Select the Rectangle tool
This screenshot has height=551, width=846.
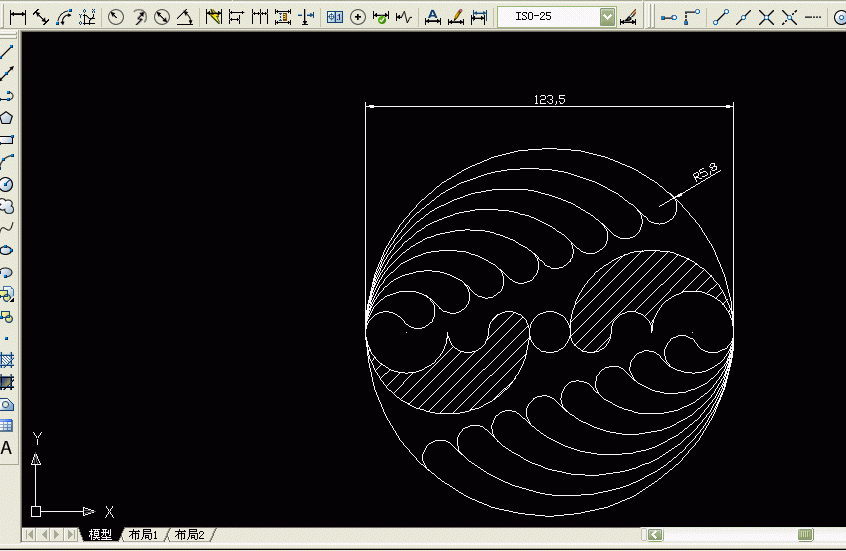point(7,140)
